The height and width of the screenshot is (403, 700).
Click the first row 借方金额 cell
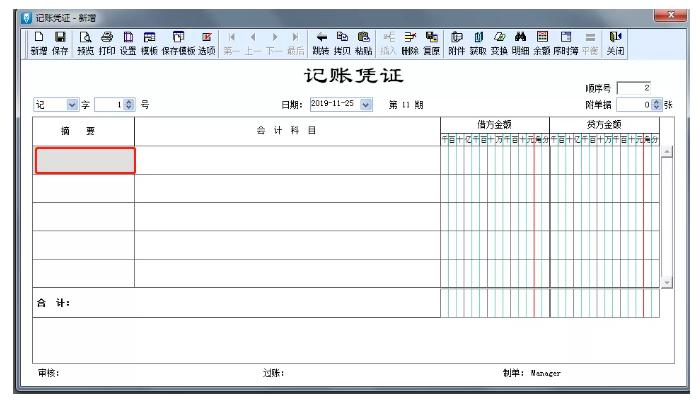pyautogui.click(x=495, y=160)
